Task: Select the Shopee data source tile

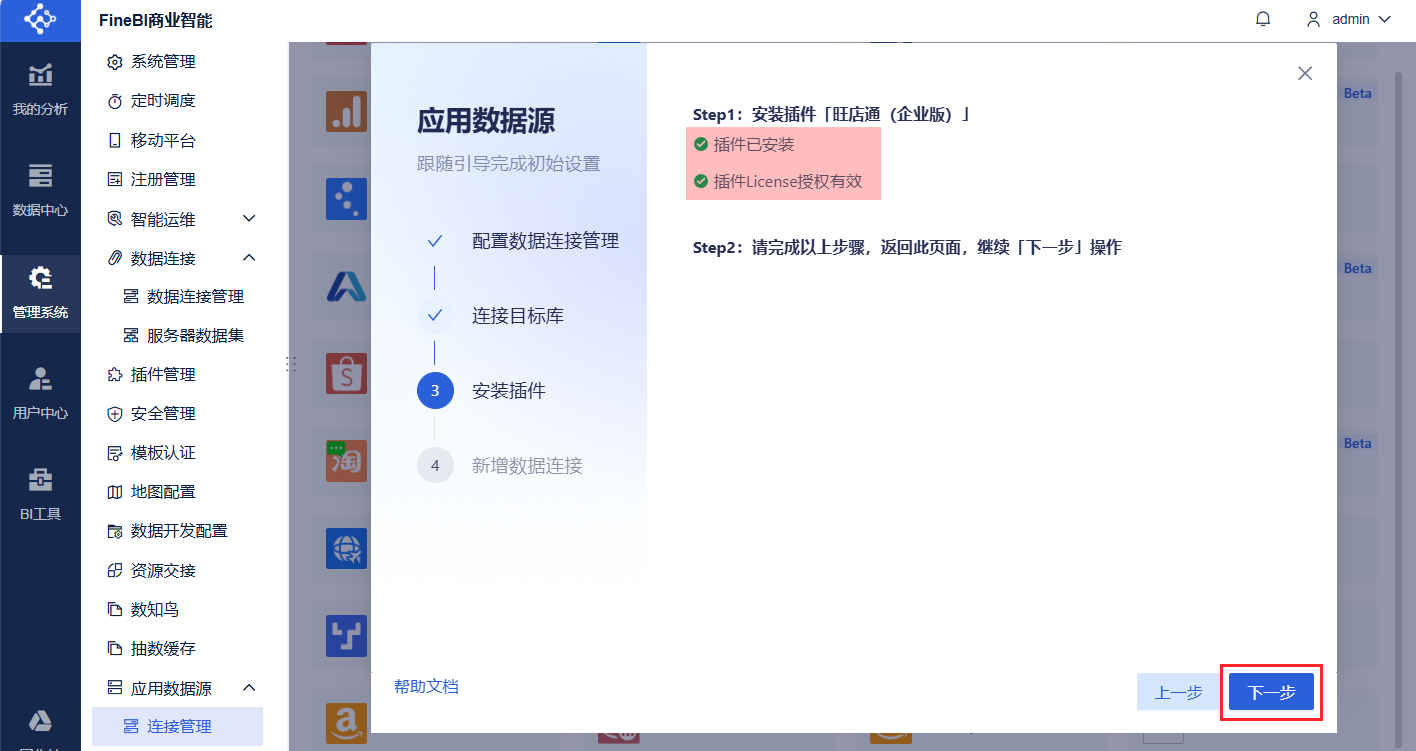Action: coord(346,374)
